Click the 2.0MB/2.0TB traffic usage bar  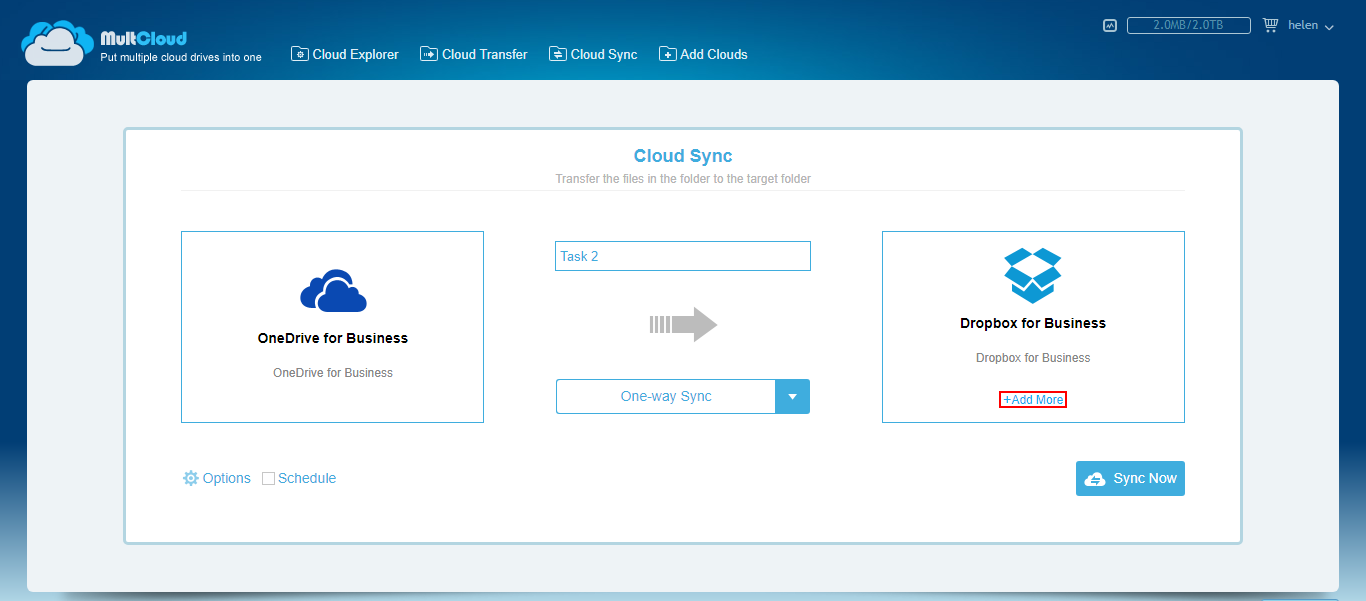pyautogui.click(x=1189, y=26)
